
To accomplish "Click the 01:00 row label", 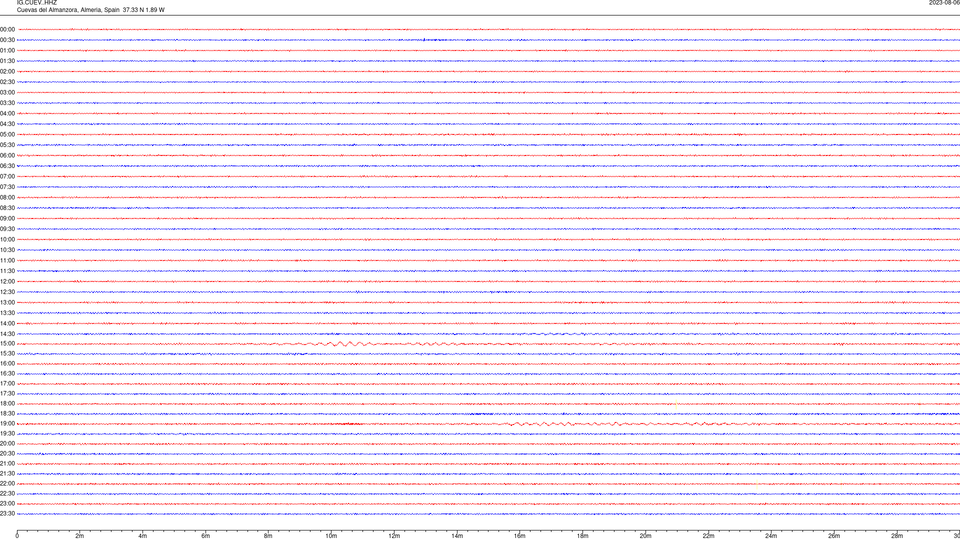I will (x=7, y=50).
